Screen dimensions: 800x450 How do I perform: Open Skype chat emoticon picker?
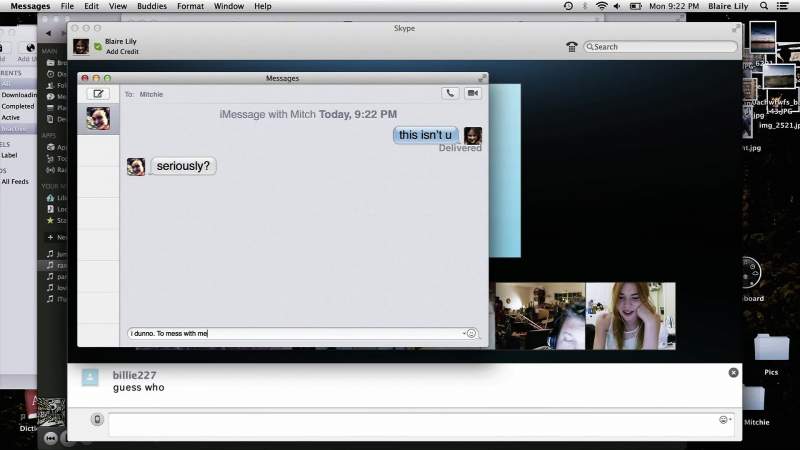tap(724, 420)
